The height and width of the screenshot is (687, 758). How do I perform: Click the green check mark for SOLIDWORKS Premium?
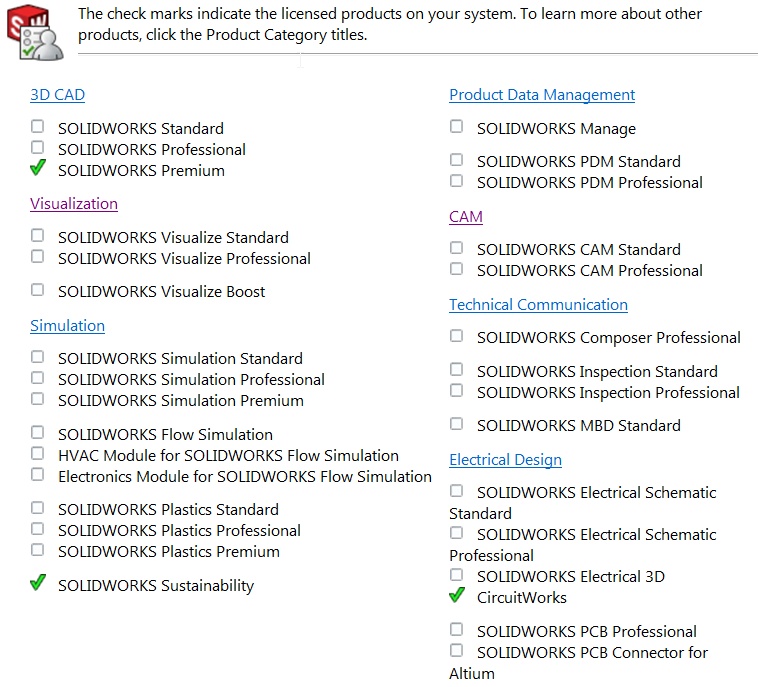(x=38, y=168)
